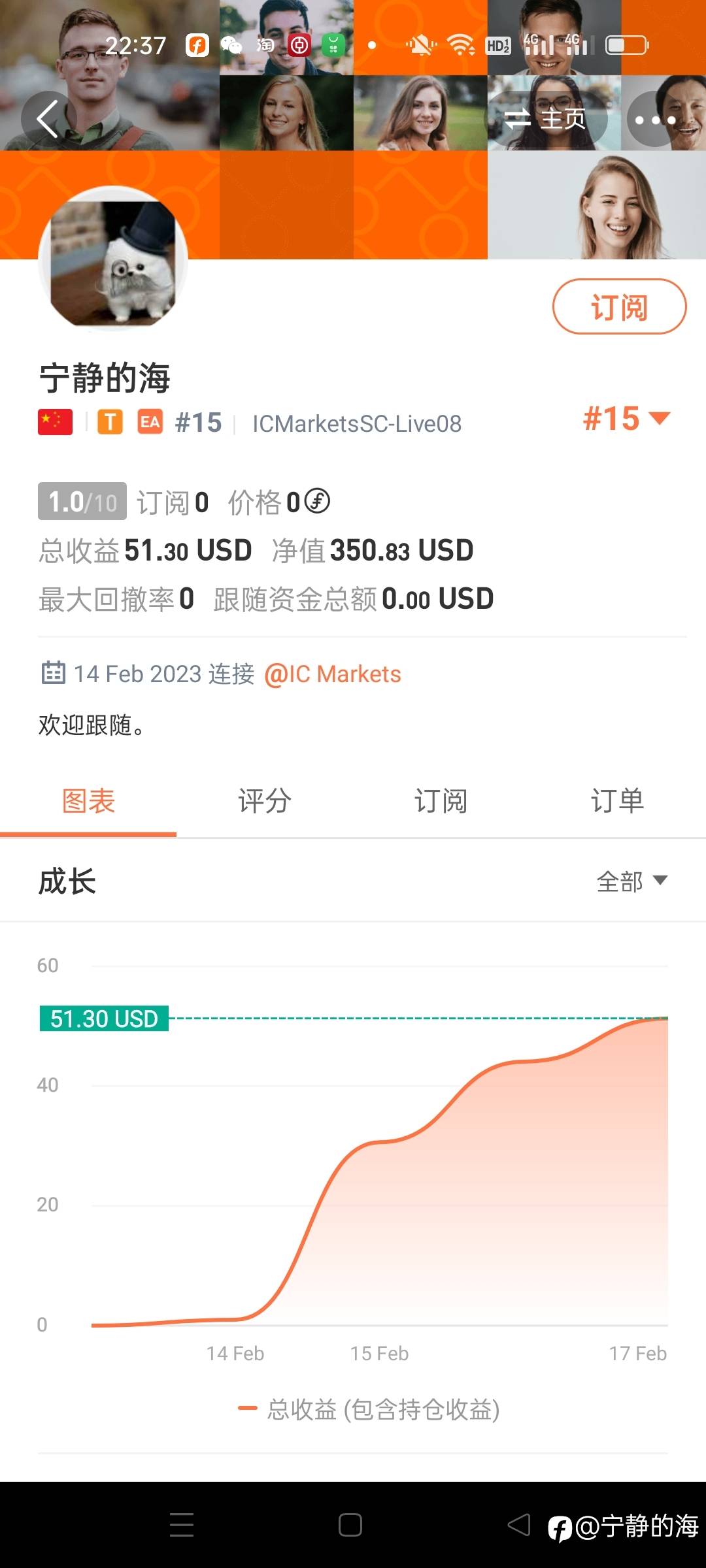Tap the calendar icon beside connection date
This screenshot has width=706, height=1568.
click(x=54, y=673)
